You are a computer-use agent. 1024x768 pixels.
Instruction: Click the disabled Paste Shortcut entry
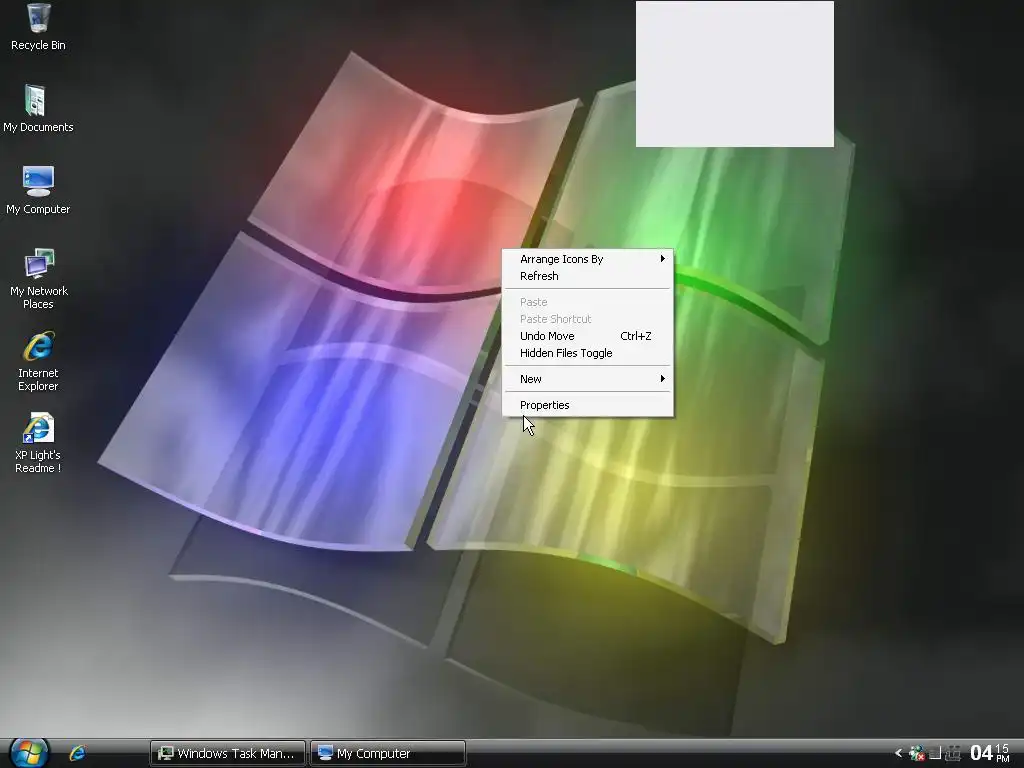click(588, 319)
